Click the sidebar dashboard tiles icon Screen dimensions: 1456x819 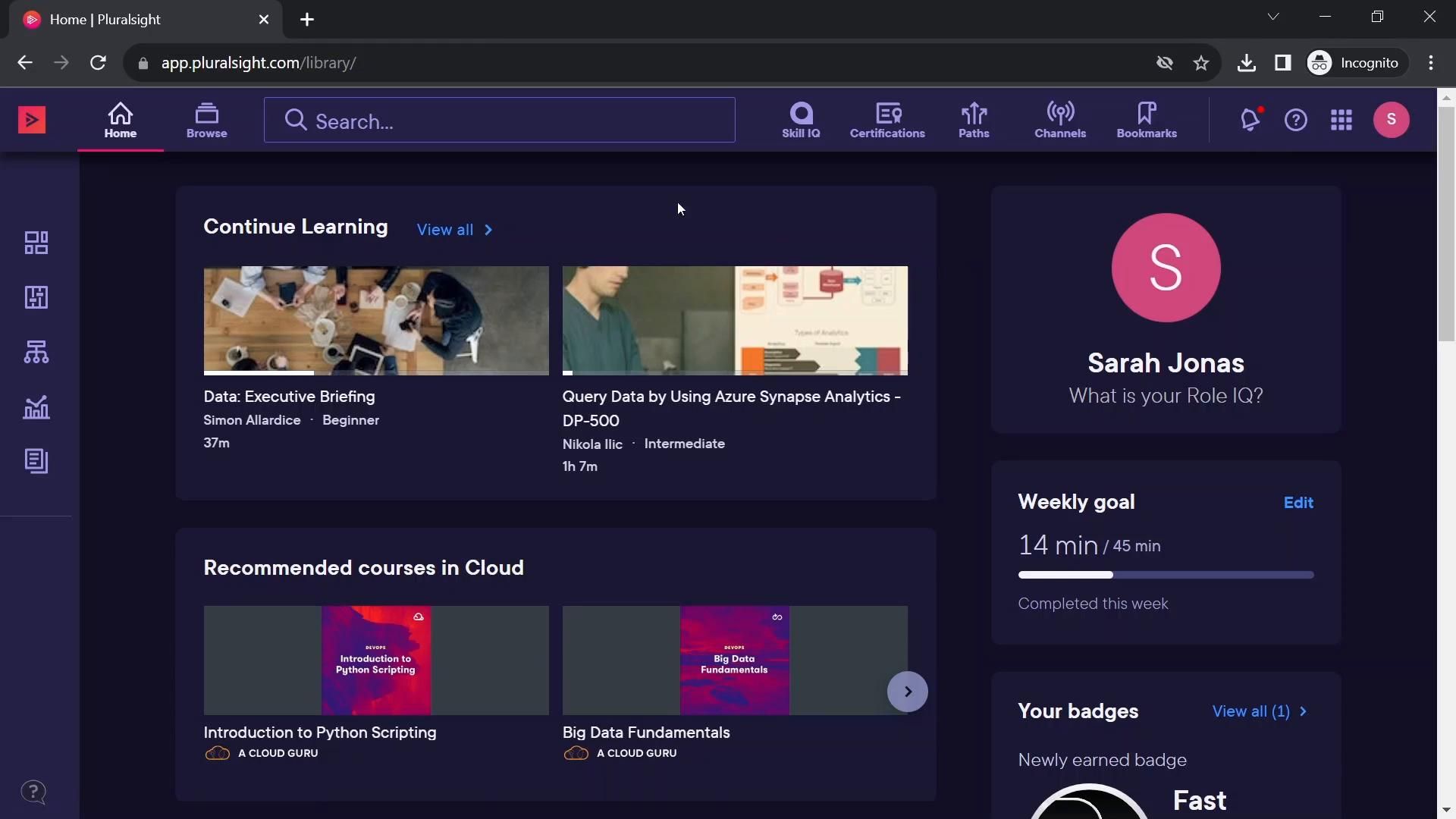(x=36, y=243)
